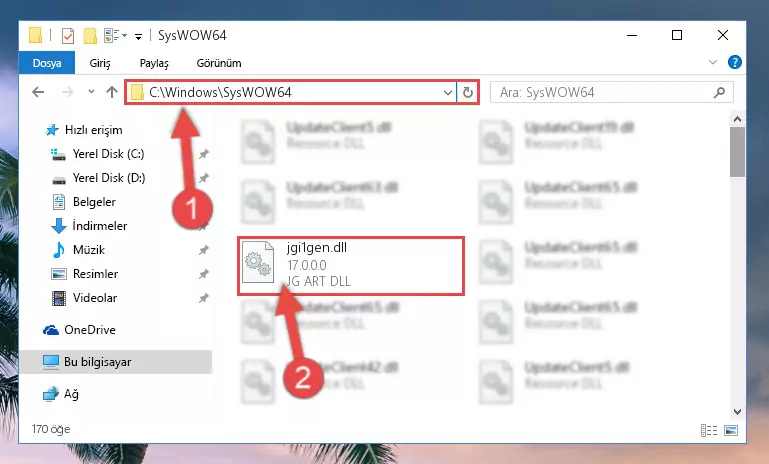The width and height of the screenshot is (769, 464).
Task: Expand the ribbon with chevron
Action: (713, 62)
